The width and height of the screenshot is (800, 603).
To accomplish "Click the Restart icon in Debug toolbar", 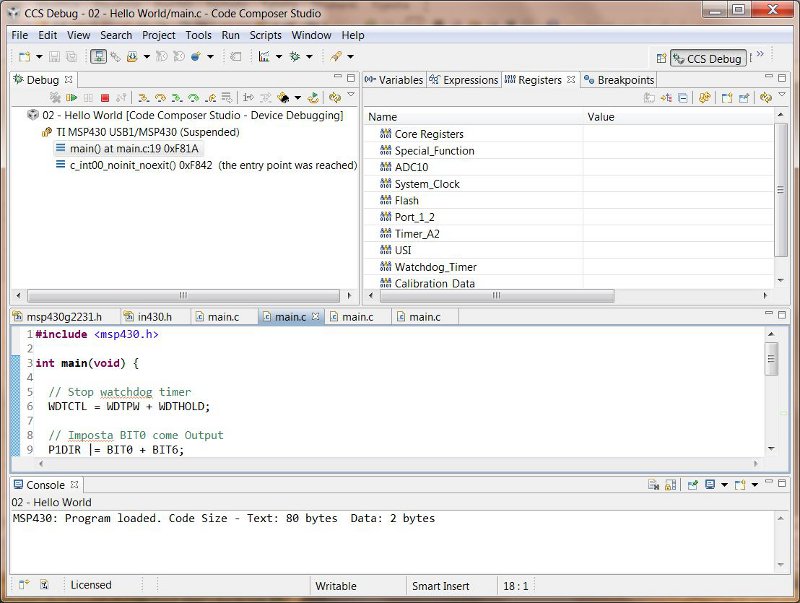I will [313, 97].
